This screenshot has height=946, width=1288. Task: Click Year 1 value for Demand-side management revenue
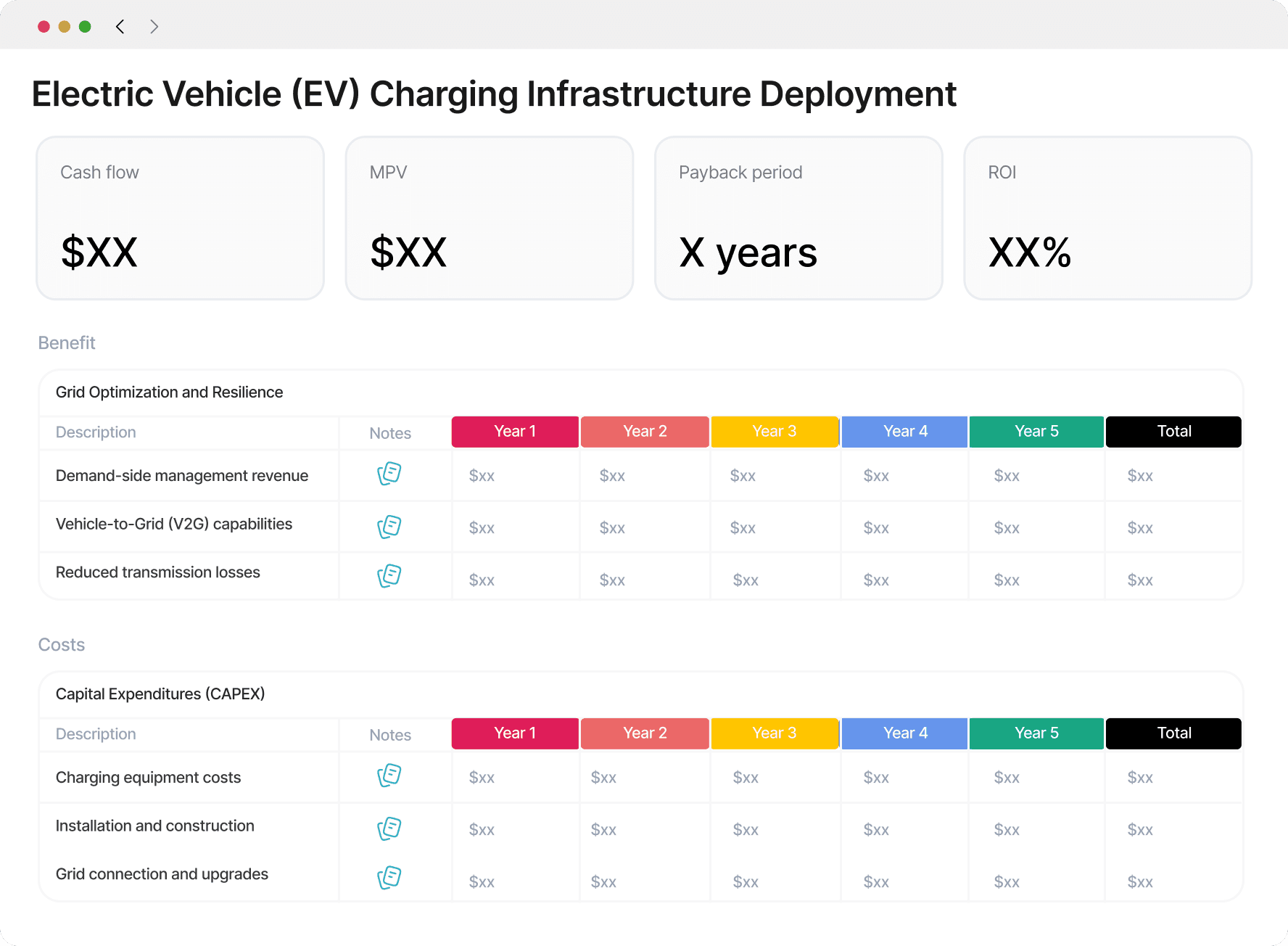pos(482,476)
